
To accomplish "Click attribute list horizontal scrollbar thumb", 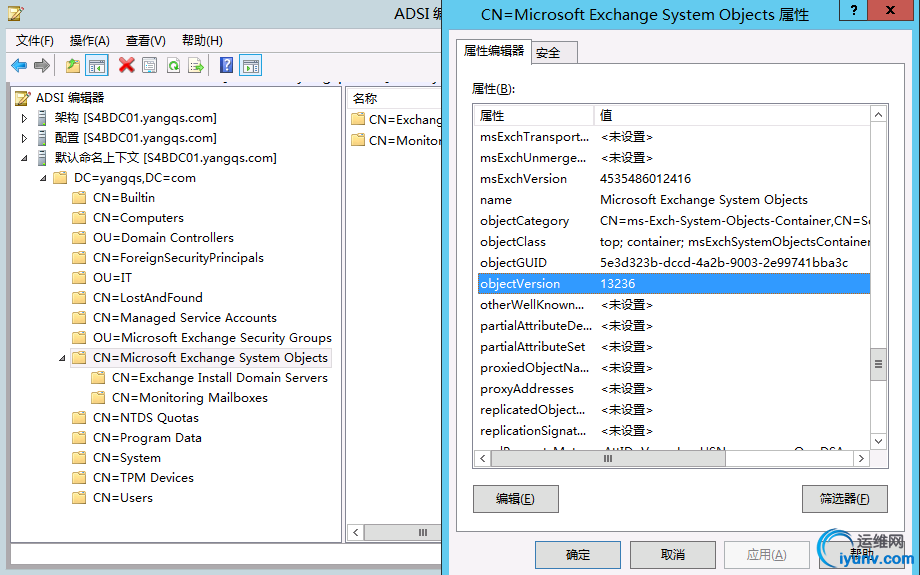I will coord(608,459).
